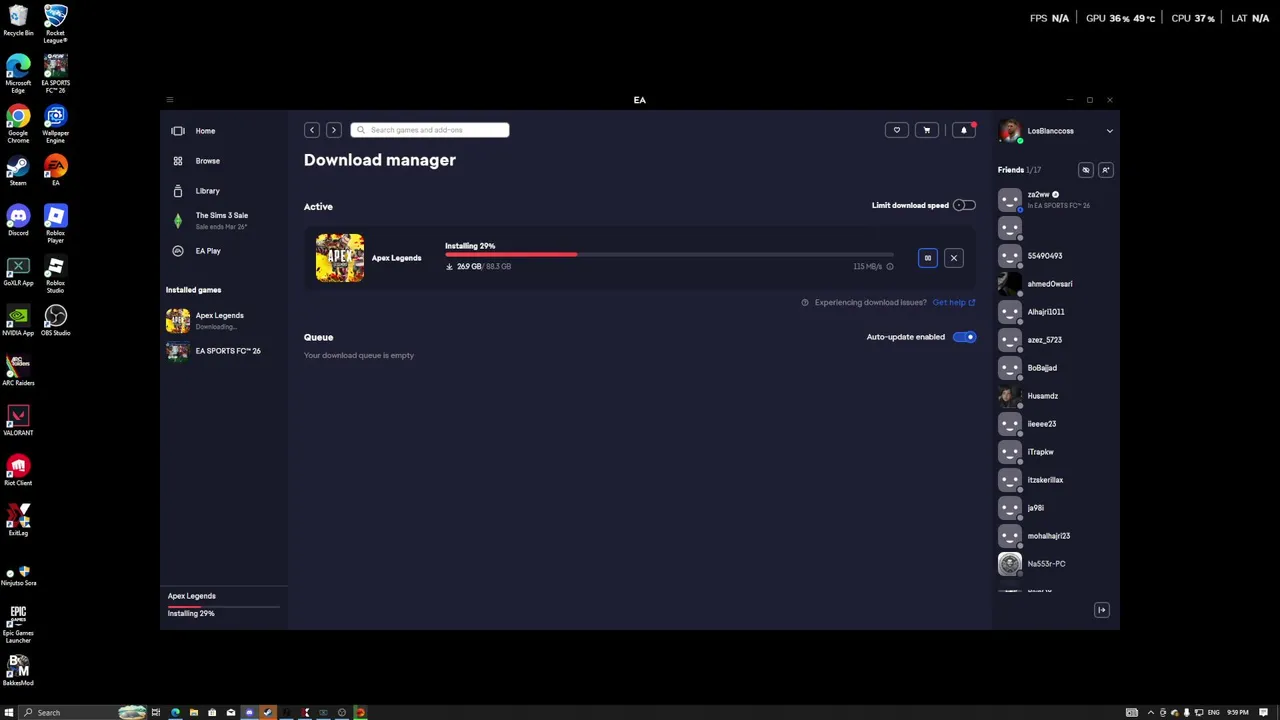Open the EA app hamburger menu
Image resolution: width=1280 pixels, height=720 pixels.
(169, 100)
